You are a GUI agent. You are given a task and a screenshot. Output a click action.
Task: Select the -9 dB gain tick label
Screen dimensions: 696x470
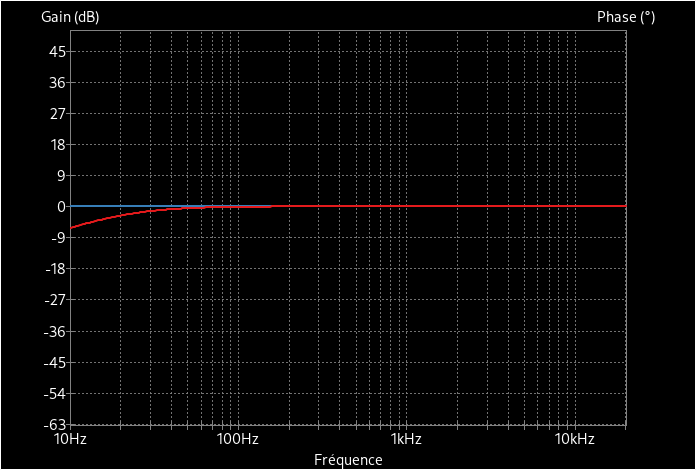coord(56,237)
